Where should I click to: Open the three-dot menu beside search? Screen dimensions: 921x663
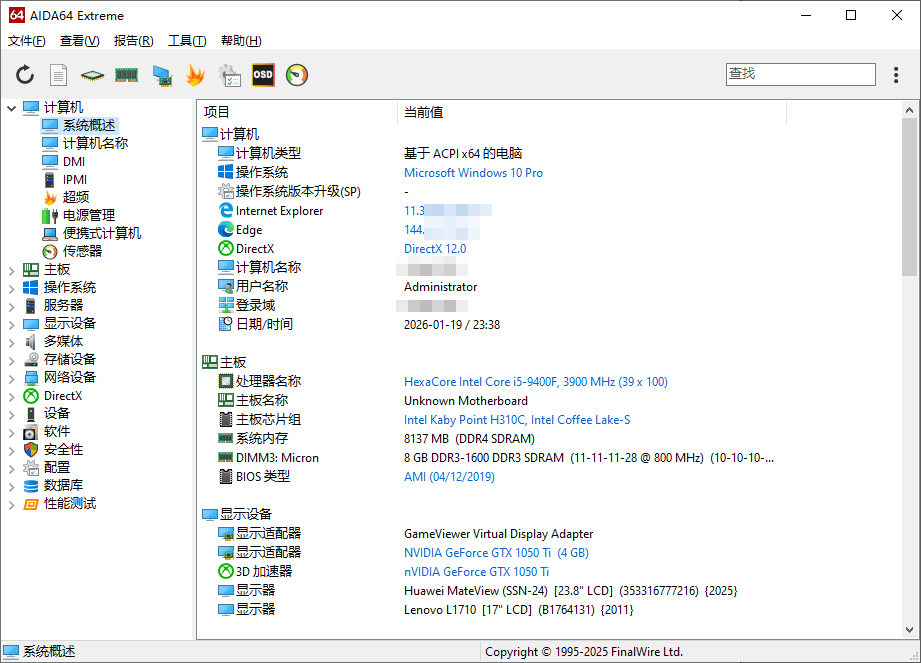896,75
